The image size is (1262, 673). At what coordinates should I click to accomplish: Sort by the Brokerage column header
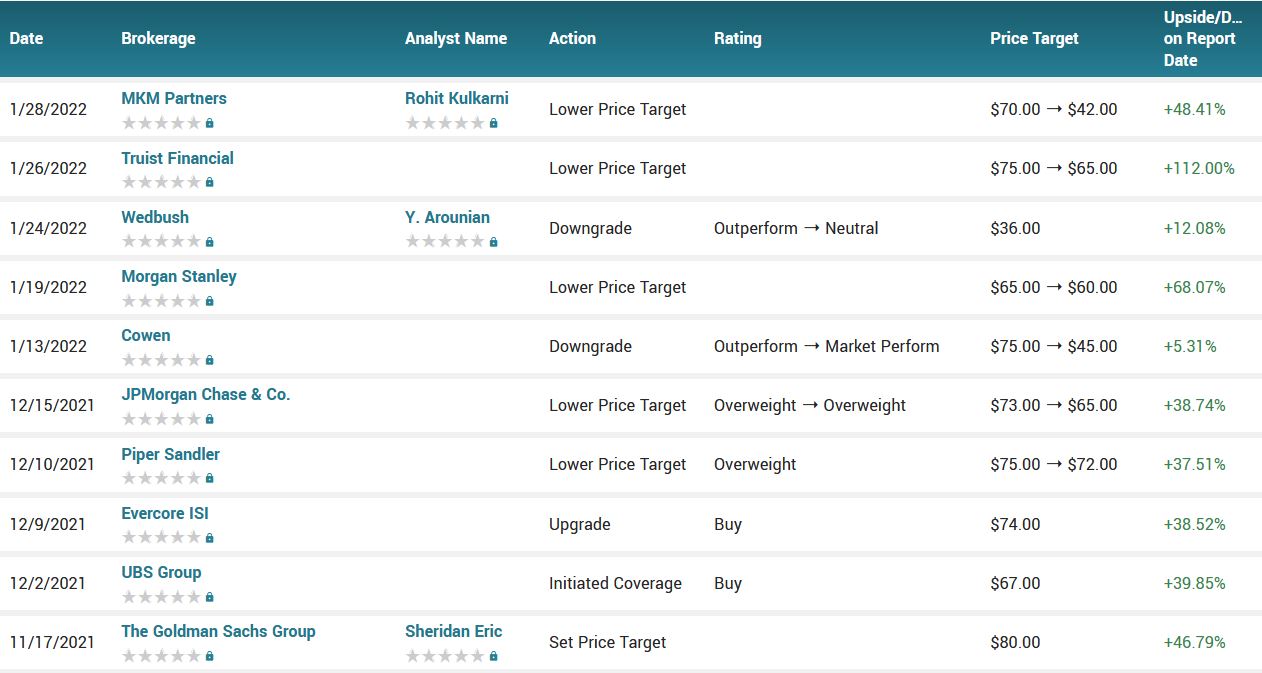point(158,39)
